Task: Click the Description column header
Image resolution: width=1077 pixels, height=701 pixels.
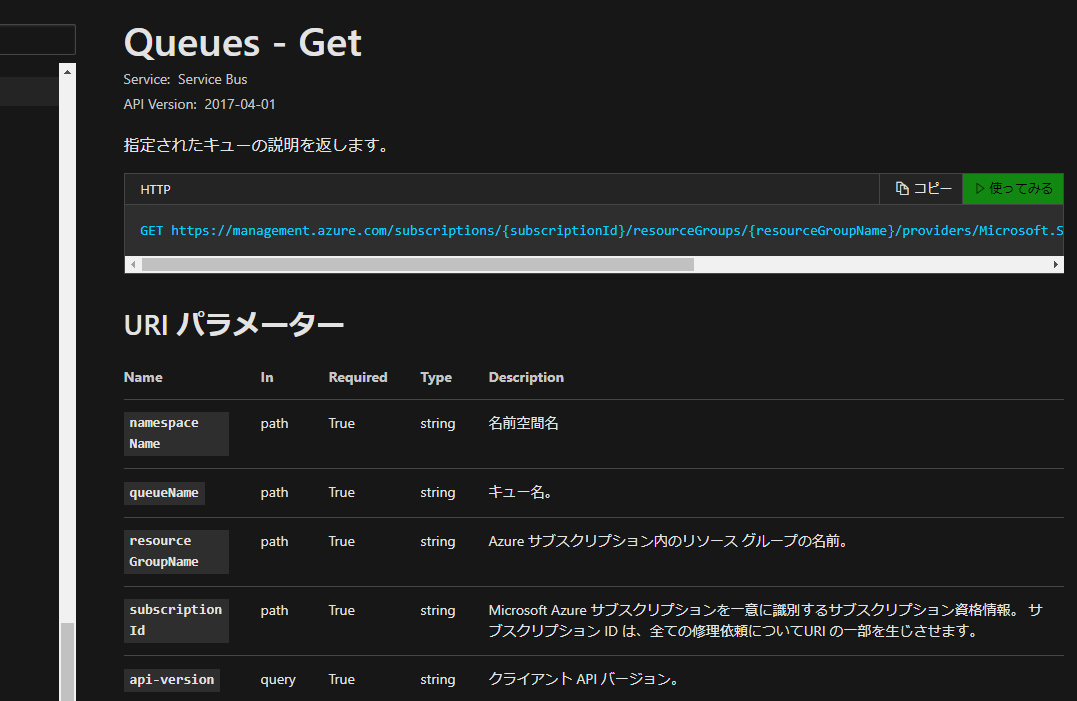Action: [526, 378]
